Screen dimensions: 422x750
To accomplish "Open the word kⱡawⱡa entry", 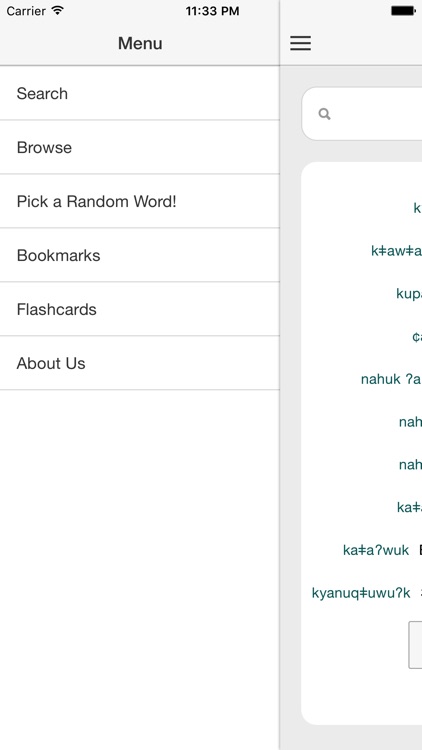I will point(396,251).
